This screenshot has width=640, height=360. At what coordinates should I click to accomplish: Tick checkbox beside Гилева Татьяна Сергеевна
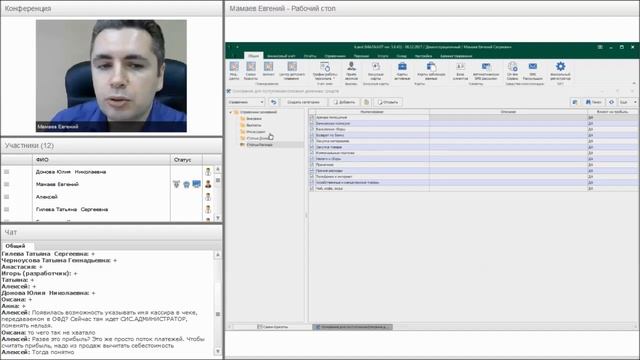click(x=7, y=209)
